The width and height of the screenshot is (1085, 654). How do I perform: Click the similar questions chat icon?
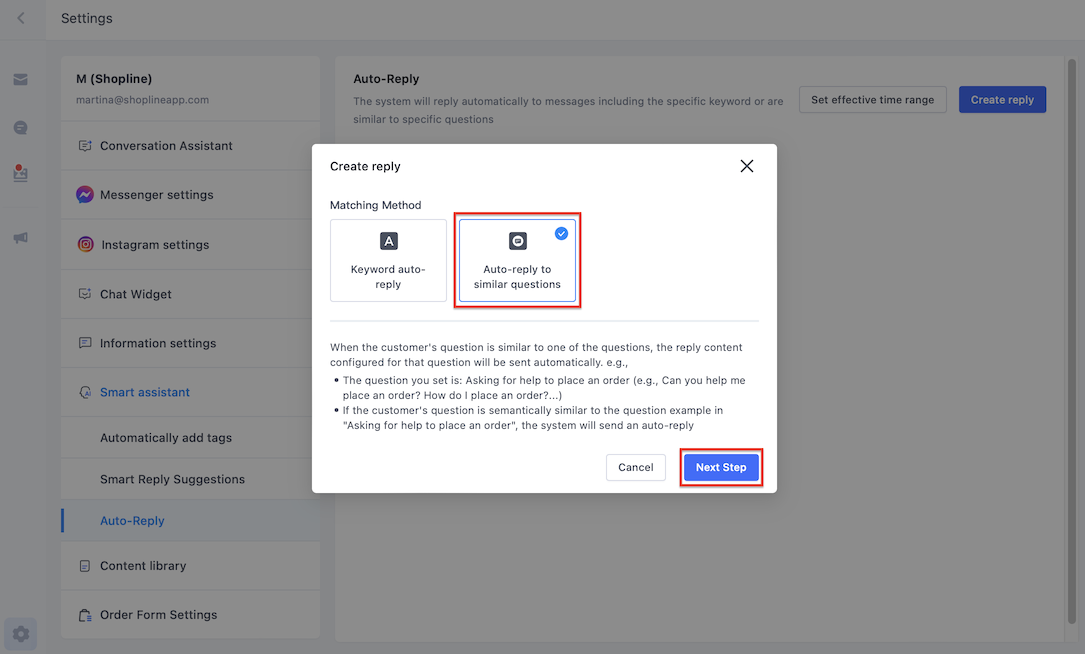pos(518,241)
